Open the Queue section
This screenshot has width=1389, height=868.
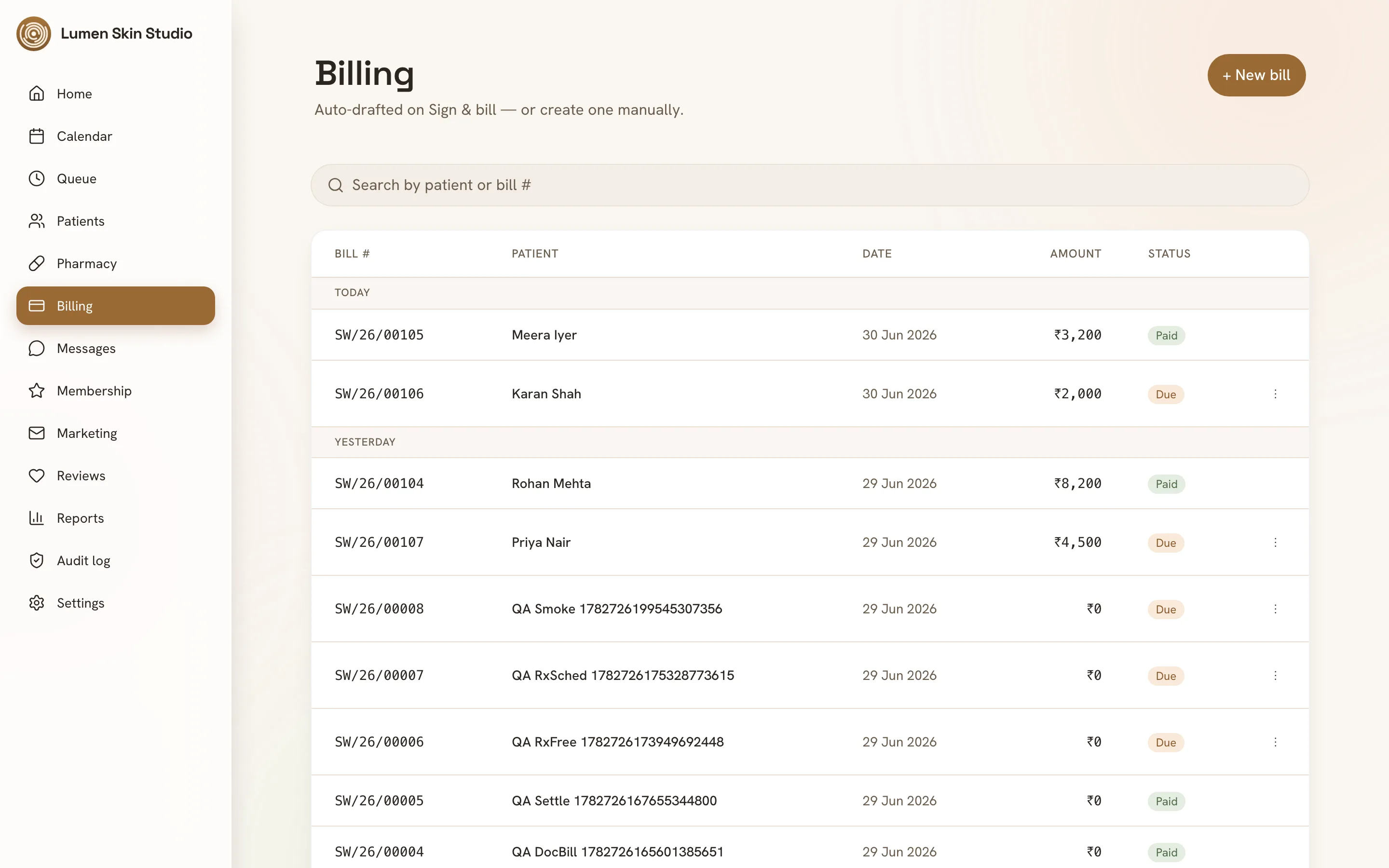[115, 178]
